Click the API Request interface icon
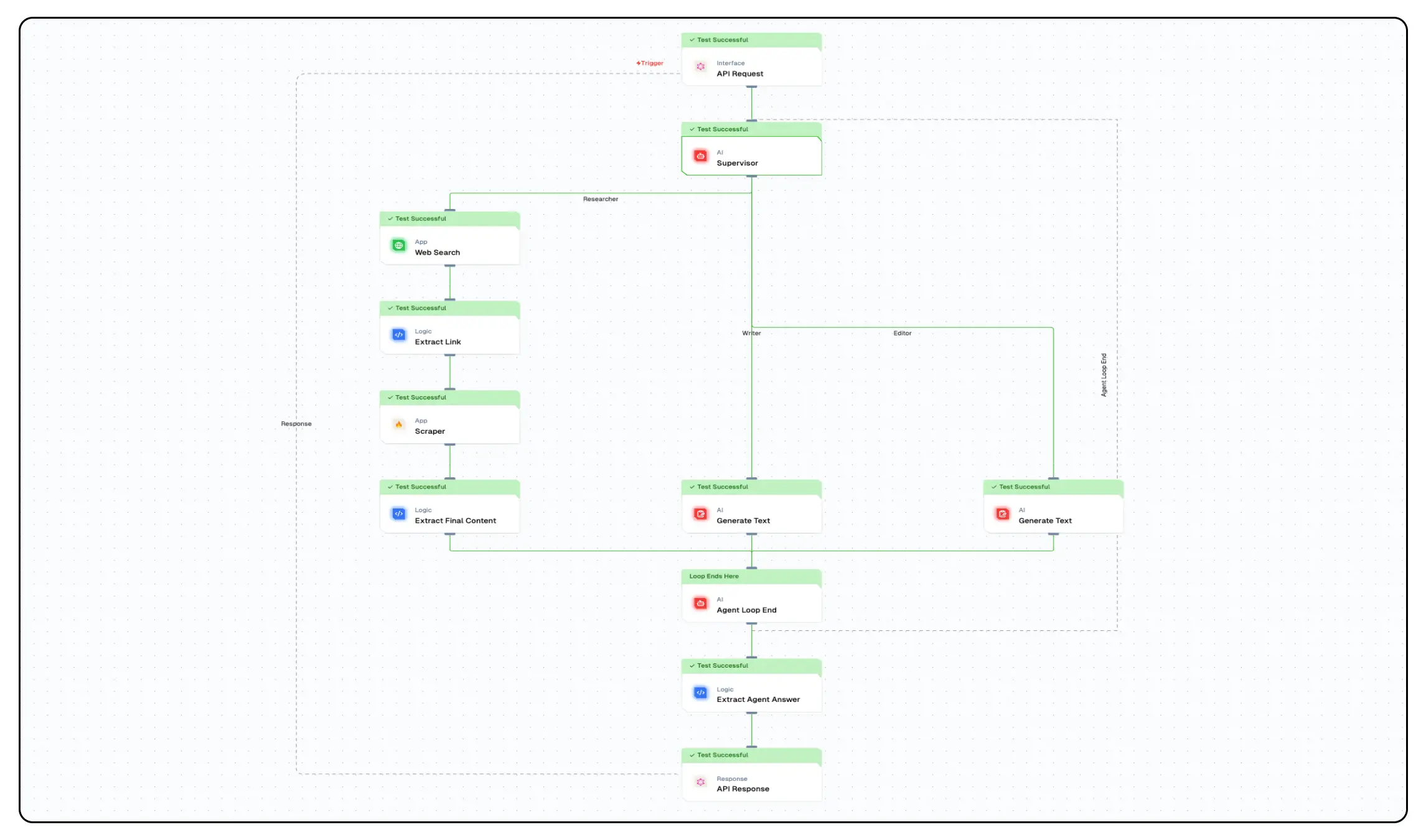 click(x=701, y=67)
